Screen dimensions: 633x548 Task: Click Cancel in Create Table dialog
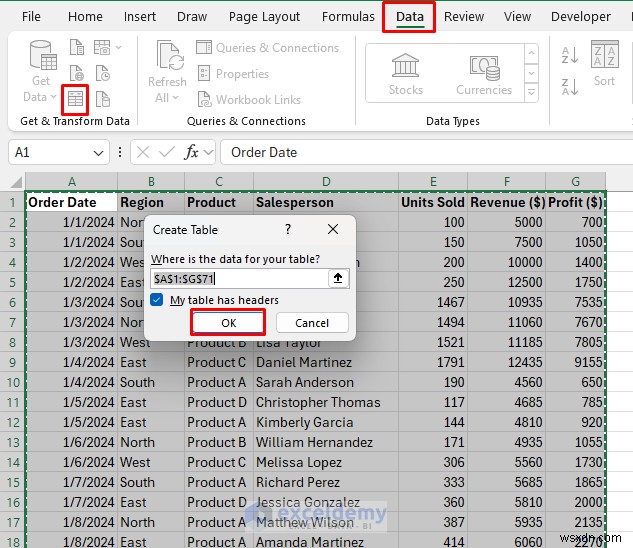click(x=312, y=323)
